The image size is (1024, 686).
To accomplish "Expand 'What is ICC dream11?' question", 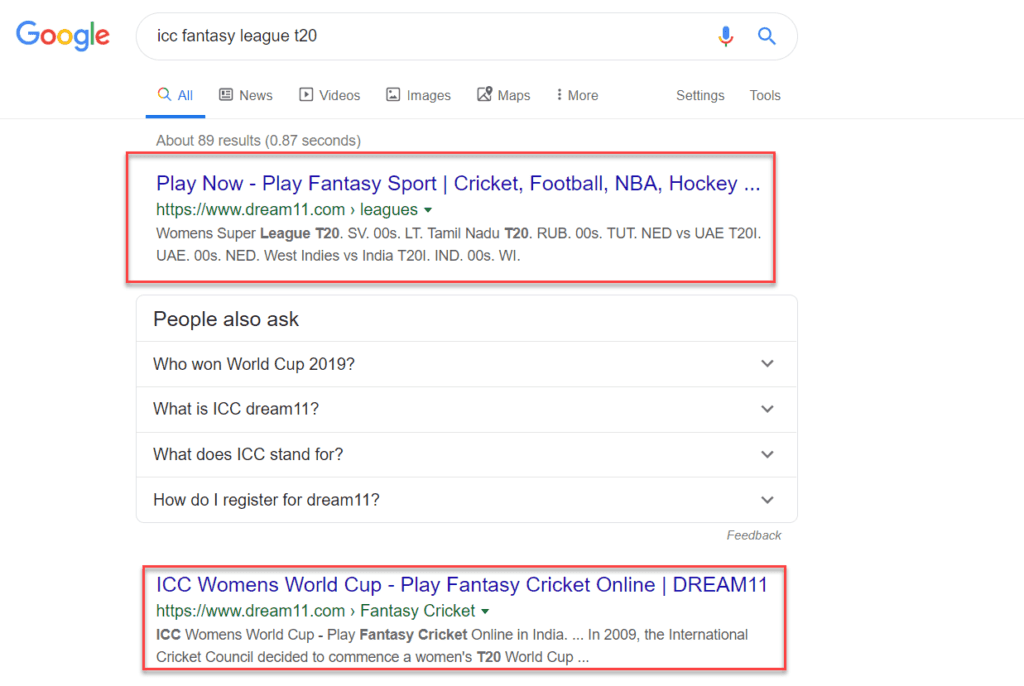I will [466, 409].
